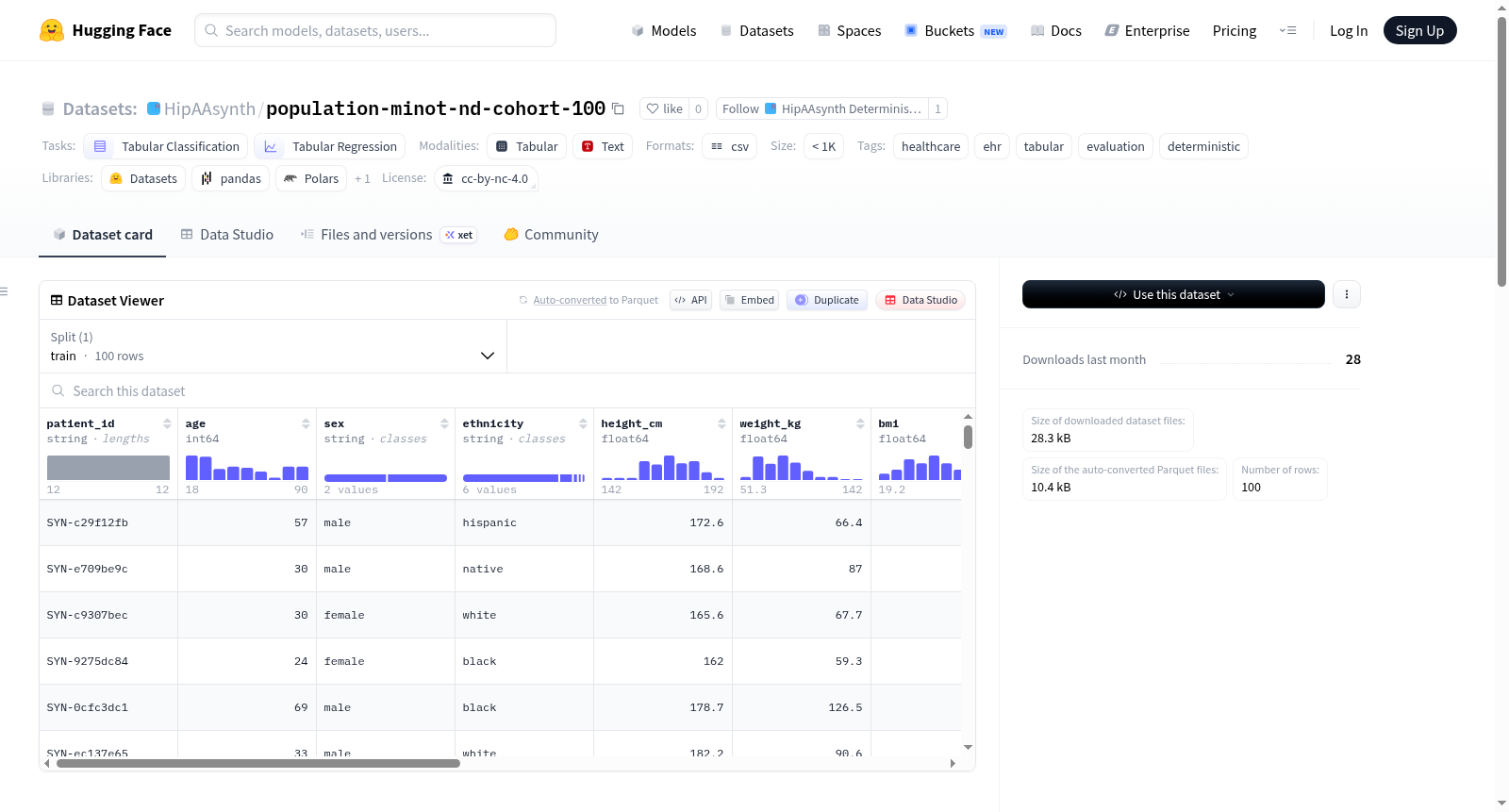Click the Log In link
Viewport: 1509px width, 812px height.
(x=1349, y=30)
